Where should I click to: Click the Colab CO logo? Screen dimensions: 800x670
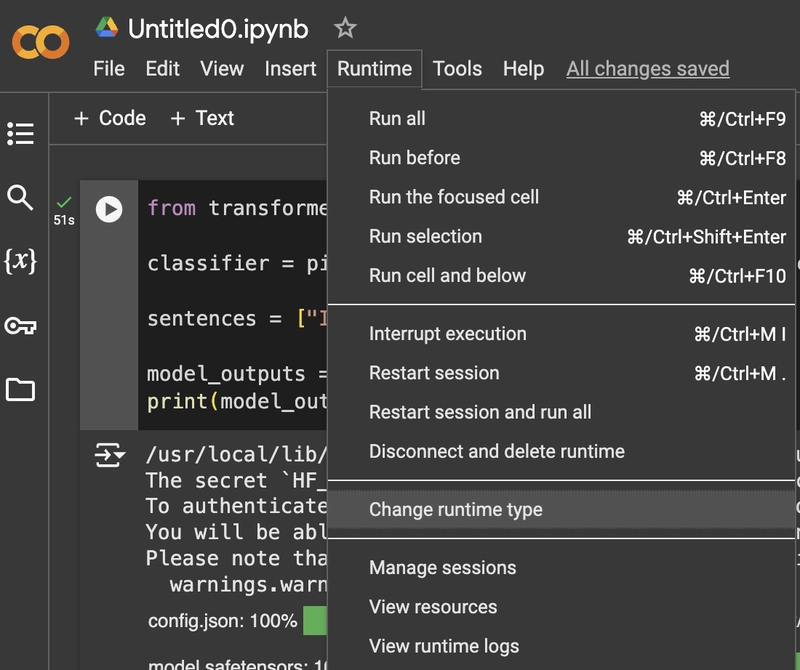tap(41, 42)
